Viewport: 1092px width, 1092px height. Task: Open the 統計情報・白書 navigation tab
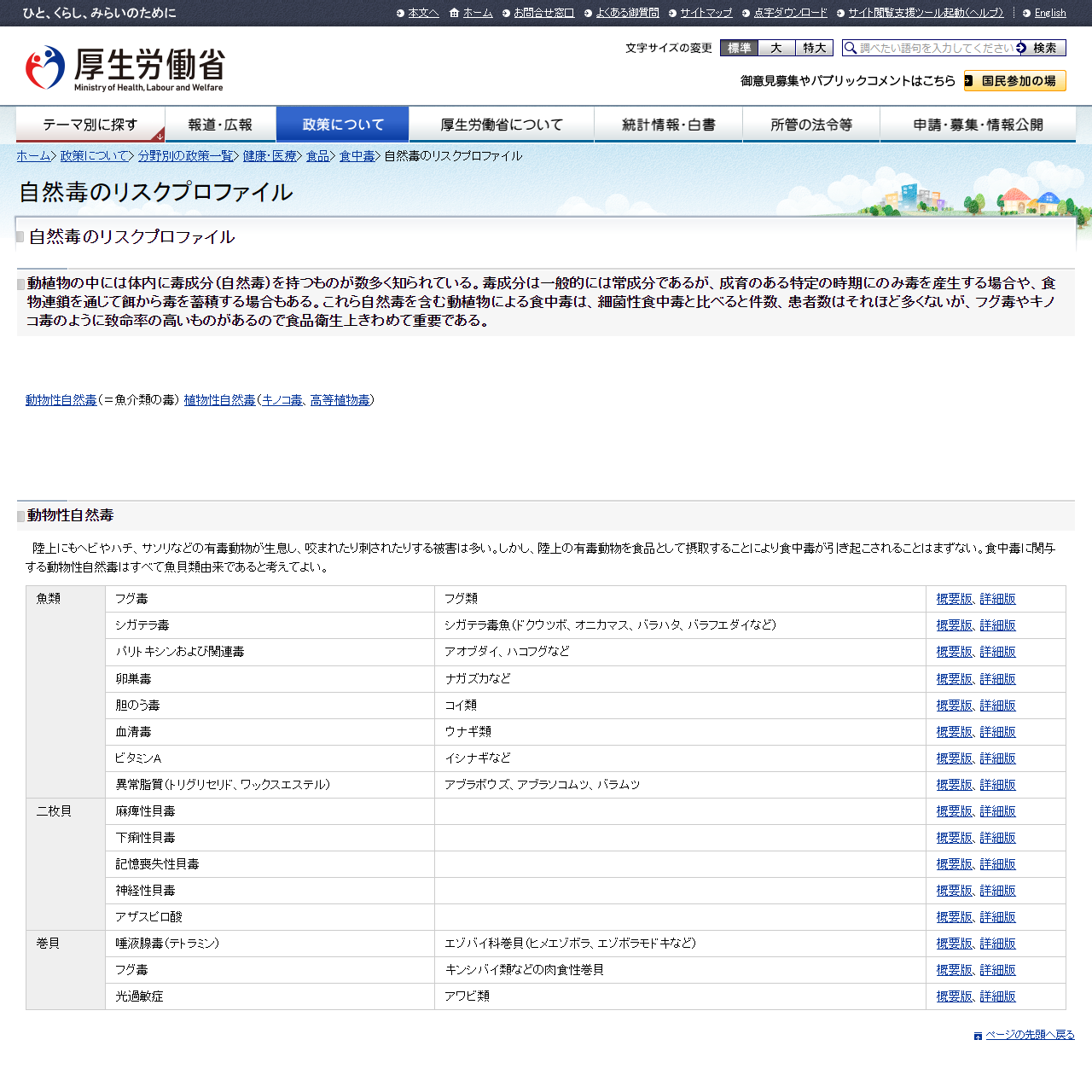tap(668, 125)
